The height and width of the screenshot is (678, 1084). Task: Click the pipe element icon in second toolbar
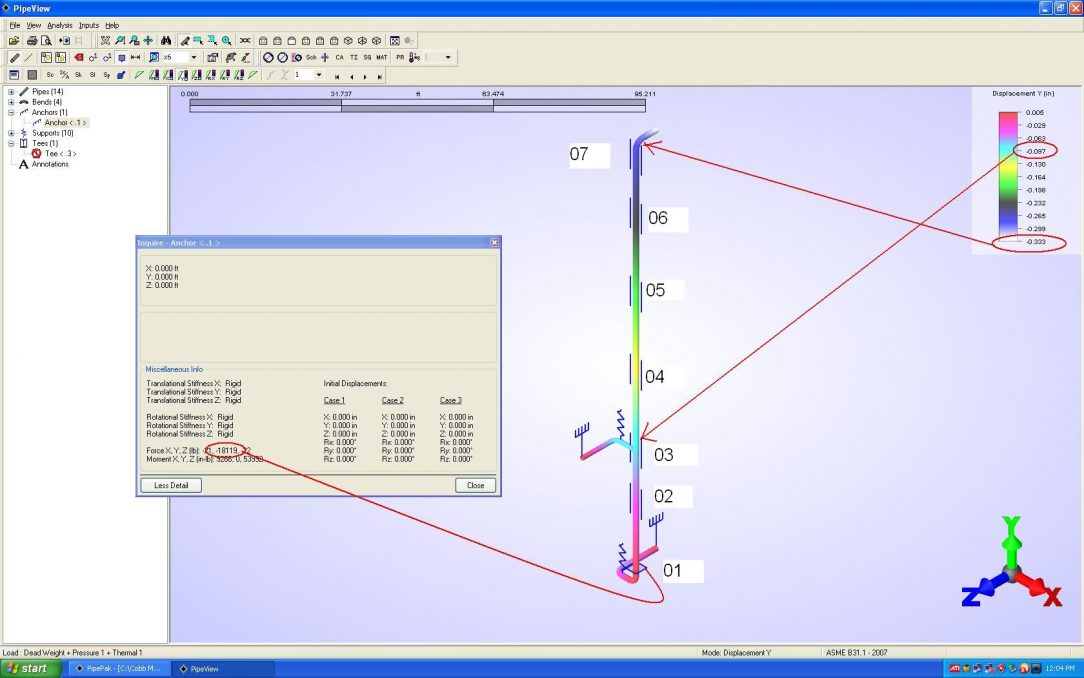tap(15, 57)
